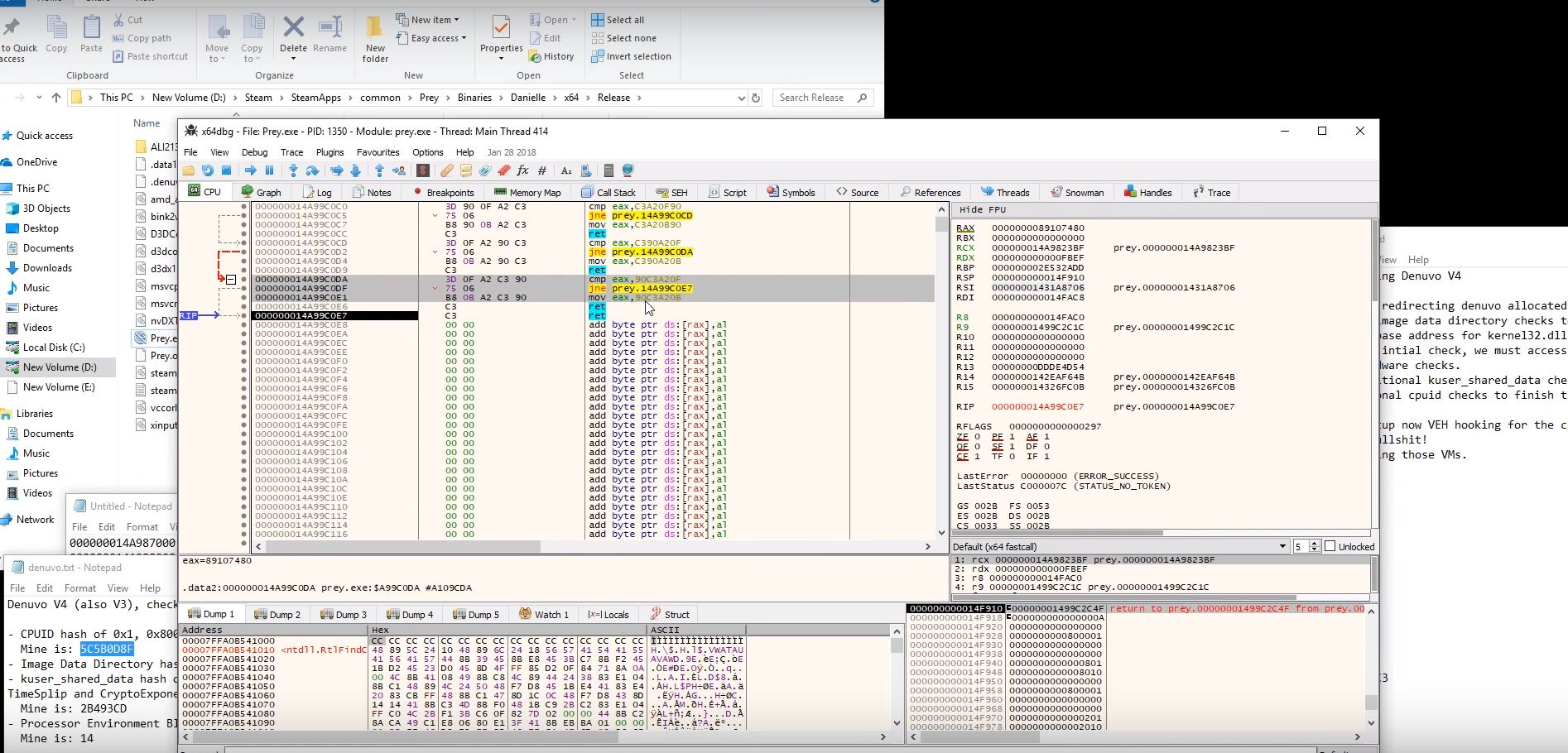Open the Bookmarks red icon
Viewport: 1568px width, 753px height.
[503, 170]
